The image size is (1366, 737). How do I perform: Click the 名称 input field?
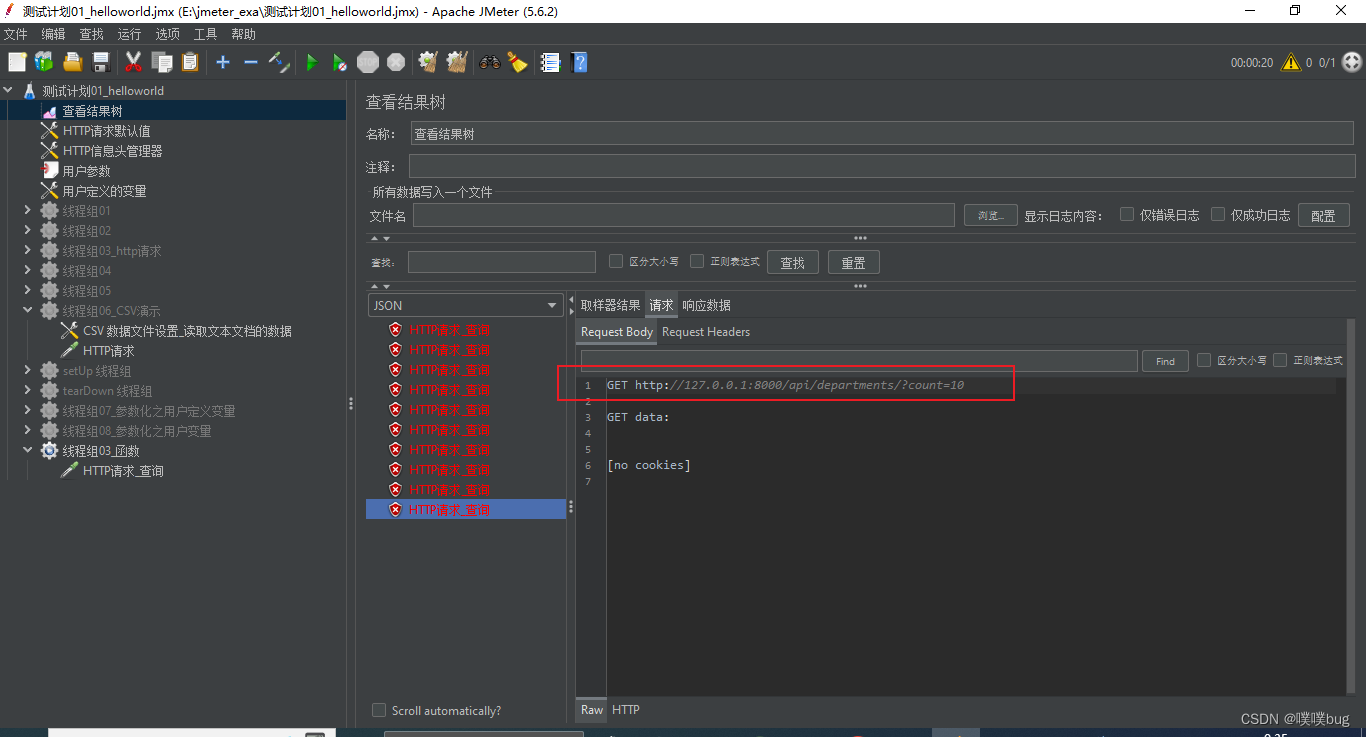(x=883, y=134)
